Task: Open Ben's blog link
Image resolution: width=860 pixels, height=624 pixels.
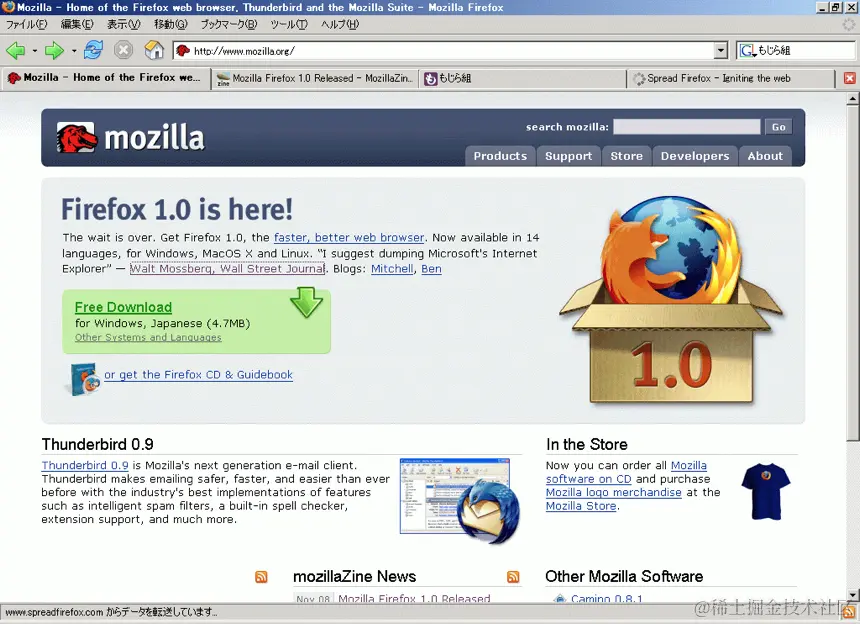Action: click(x=431, y=269)
